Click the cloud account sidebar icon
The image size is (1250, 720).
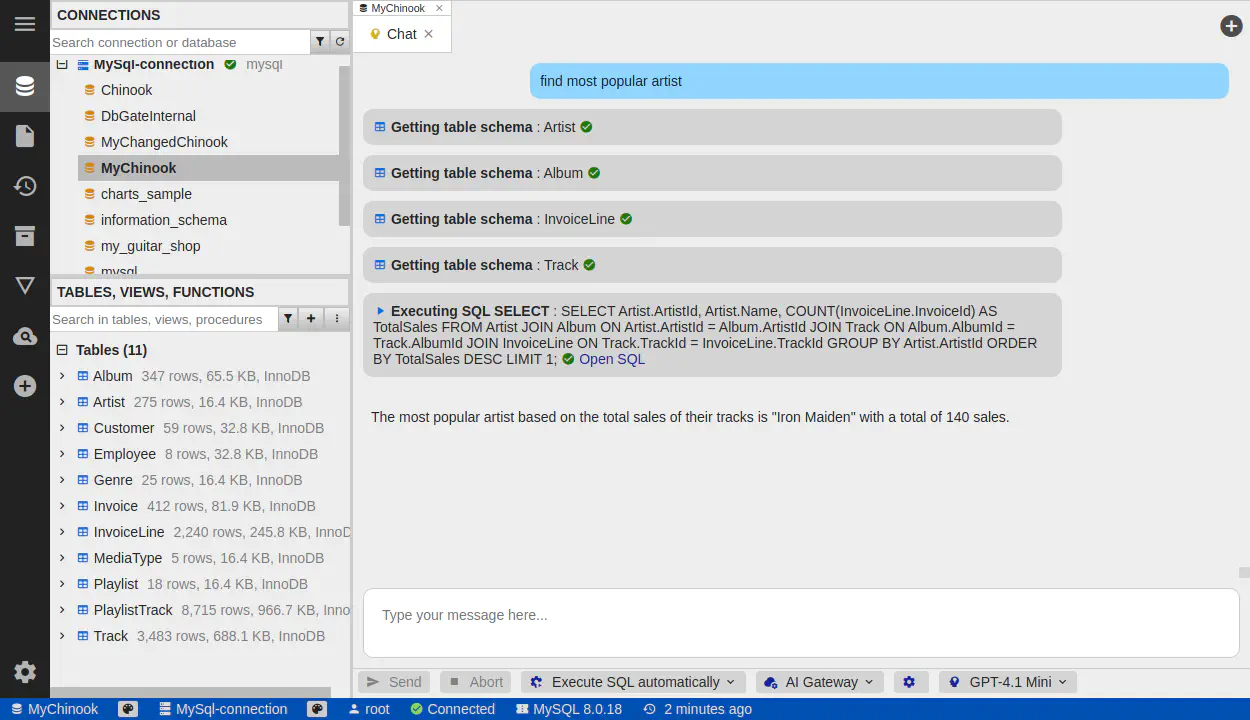(25, 337)
